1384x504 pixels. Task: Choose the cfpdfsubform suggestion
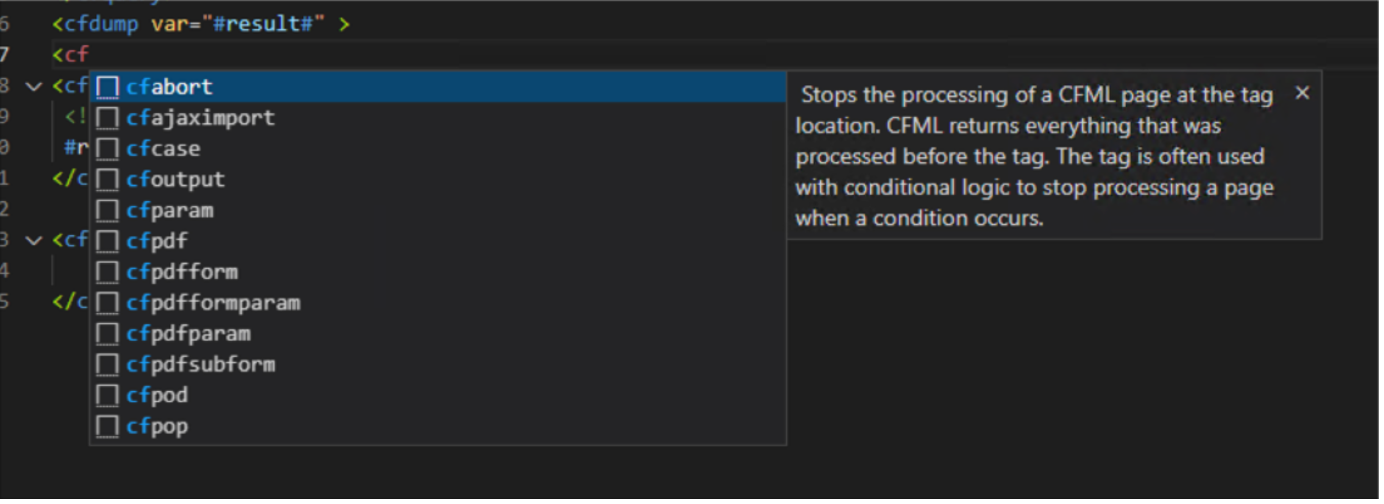click(x=200, y=364)
